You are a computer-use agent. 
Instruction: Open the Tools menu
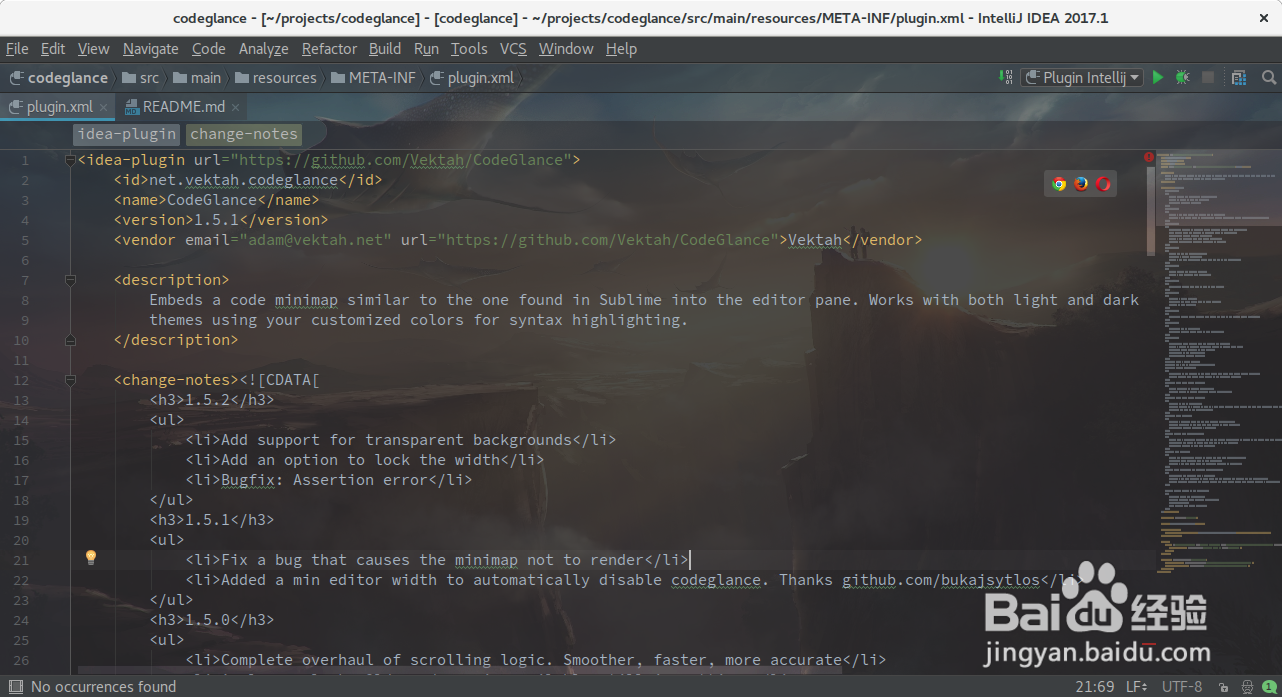469,48
